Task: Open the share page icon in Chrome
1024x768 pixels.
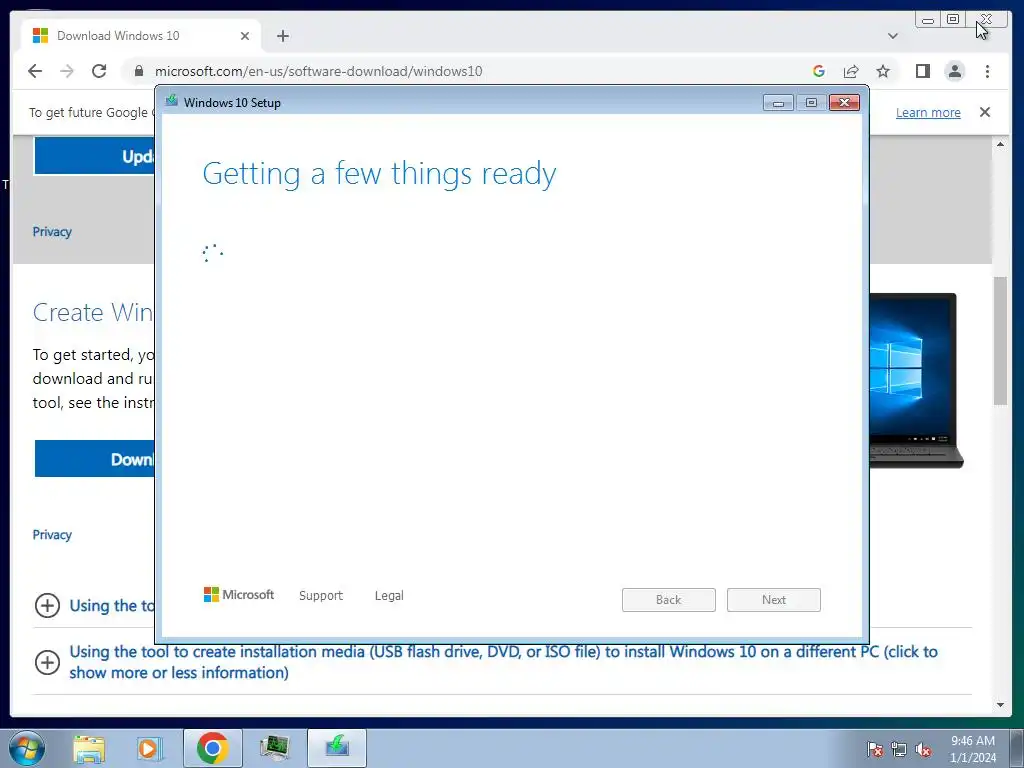Action: (x=850, y=71)
